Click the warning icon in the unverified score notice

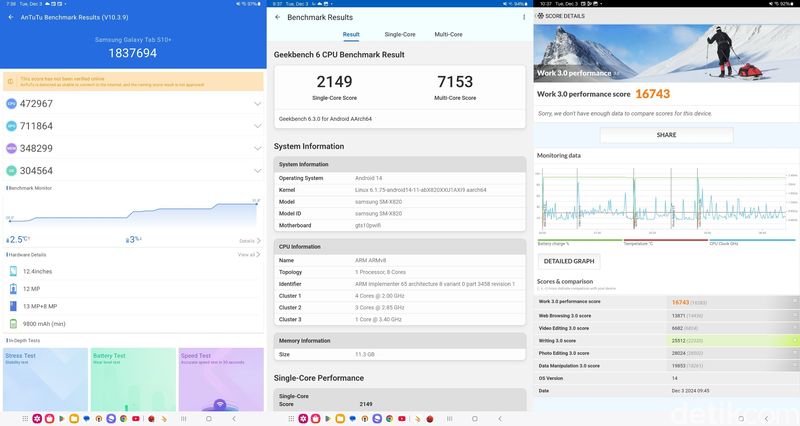(11, 82)
